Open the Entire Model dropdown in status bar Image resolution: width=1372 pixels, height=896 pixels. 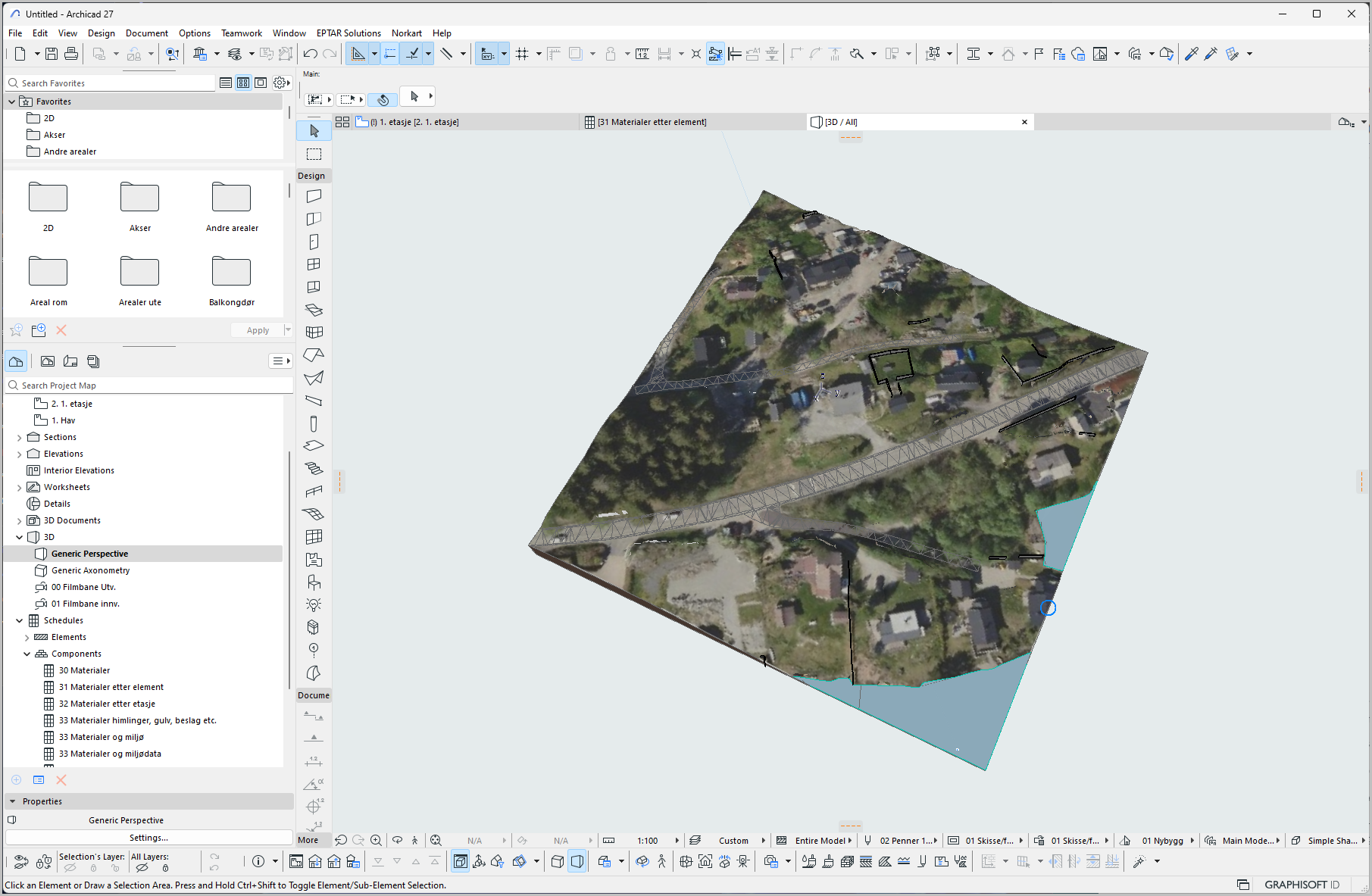820,841
